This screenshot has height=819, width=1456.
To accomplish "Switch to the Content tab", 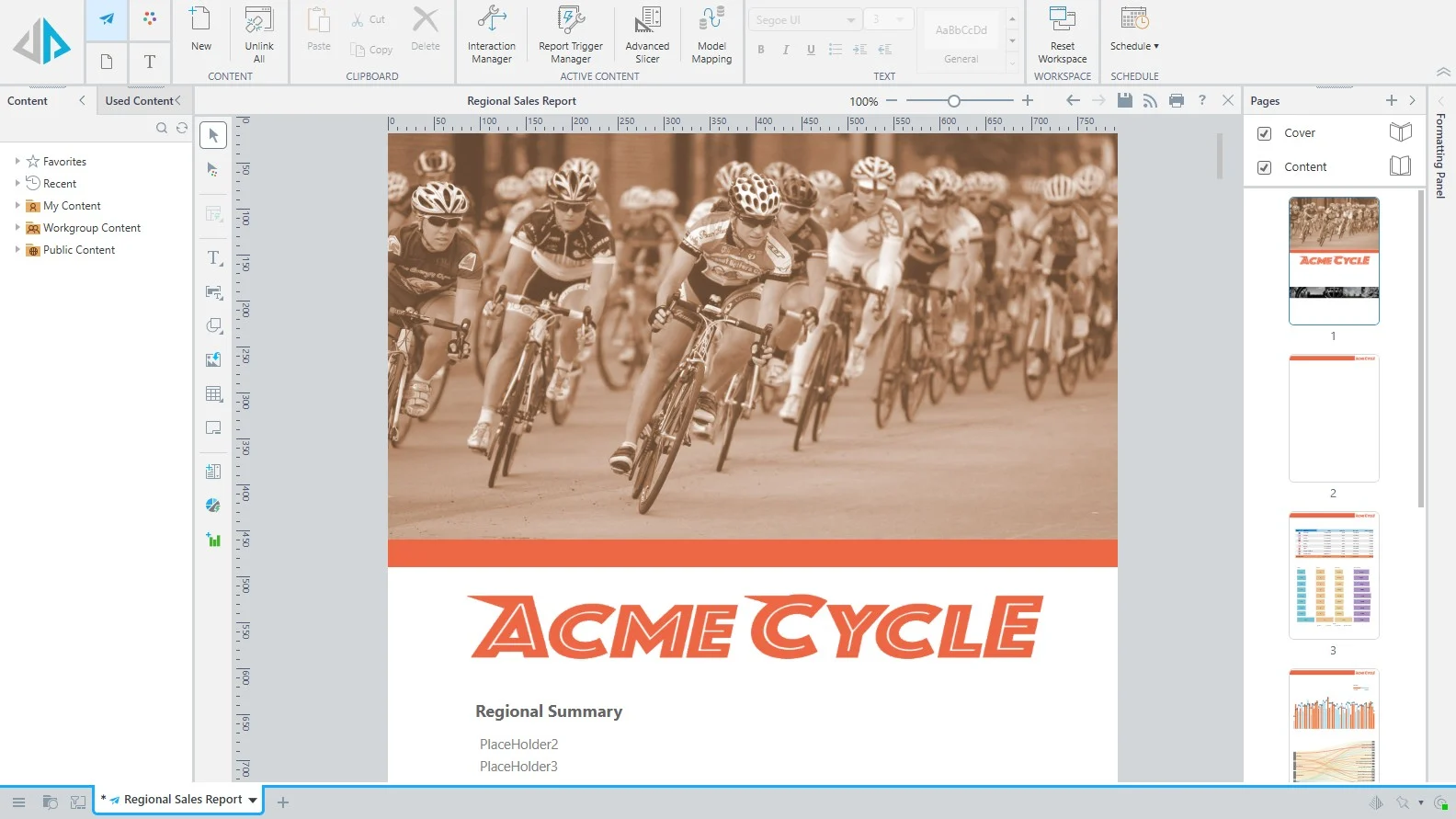I will [x=28, y=101].
